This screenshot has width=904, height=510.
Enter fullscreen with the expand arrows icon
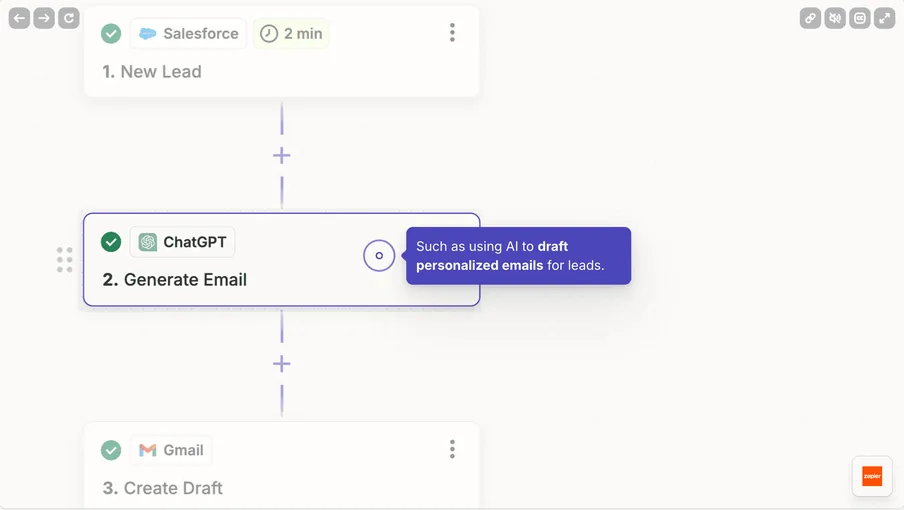click(884, 18)
